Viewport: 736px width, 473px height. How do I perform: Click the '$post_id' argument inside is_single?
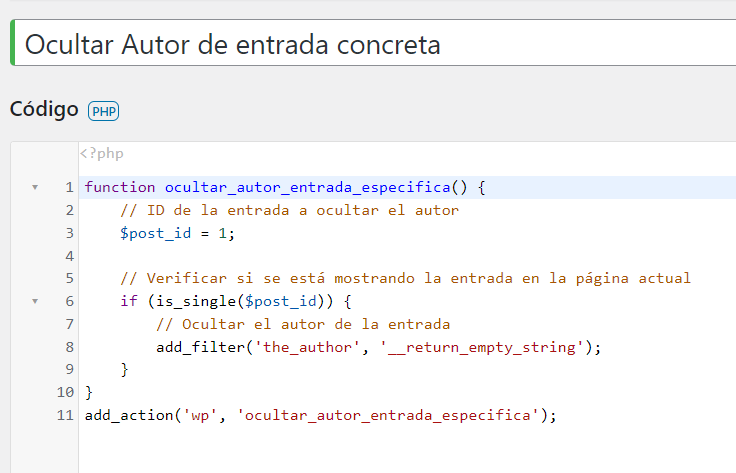coord(280,301)
